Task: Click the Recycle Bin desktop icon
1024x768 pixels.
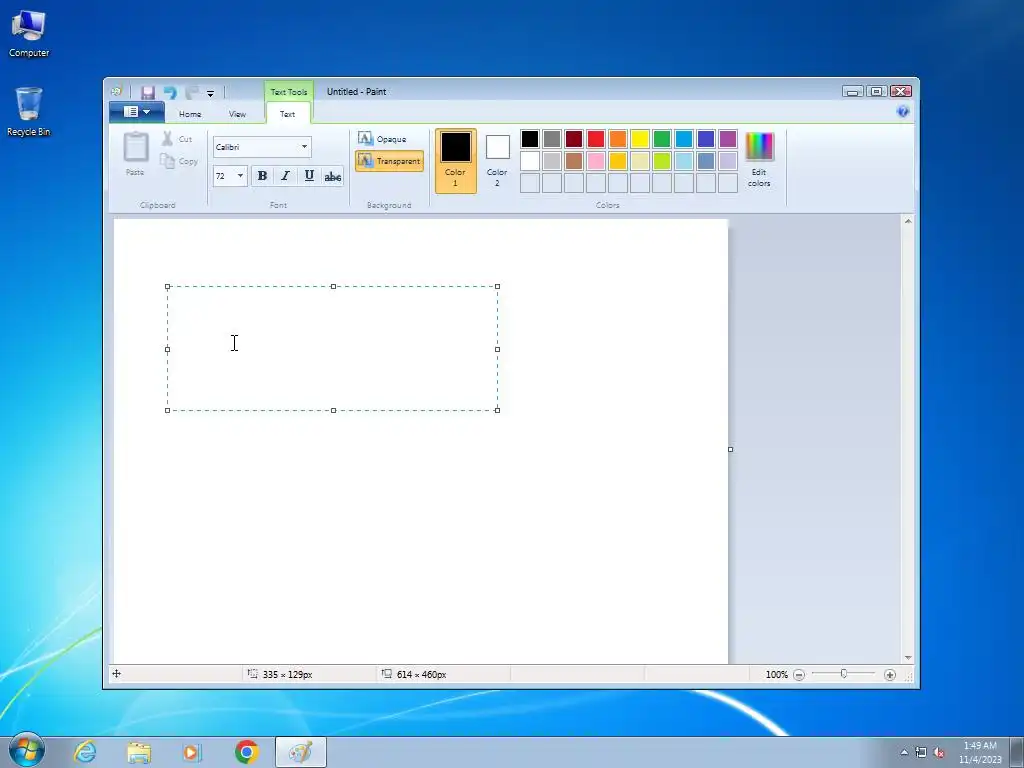Action: [29, 111]
